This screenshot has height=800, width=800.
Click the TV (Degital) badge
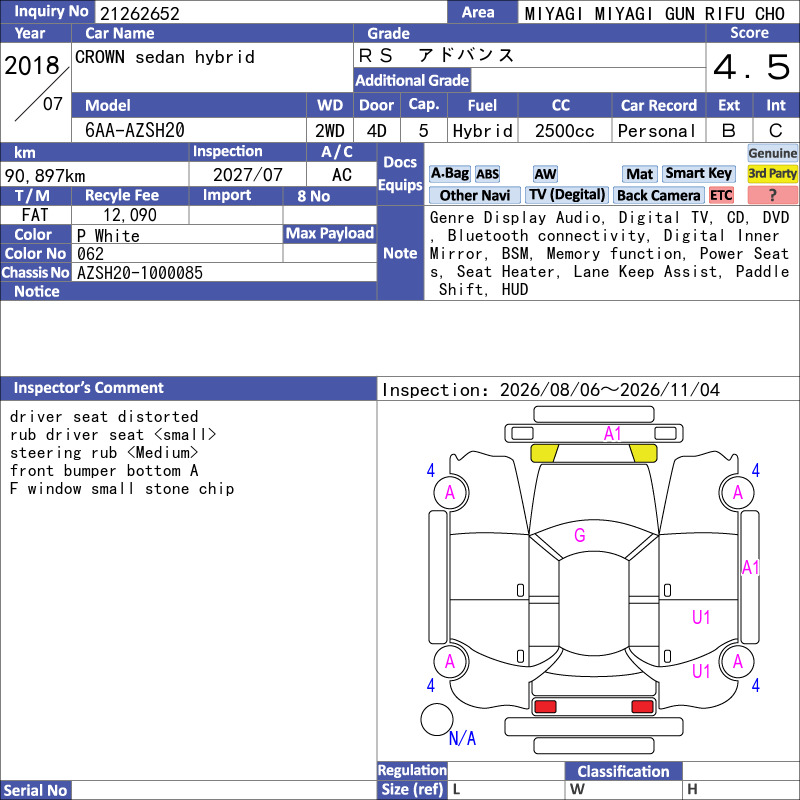567,195
